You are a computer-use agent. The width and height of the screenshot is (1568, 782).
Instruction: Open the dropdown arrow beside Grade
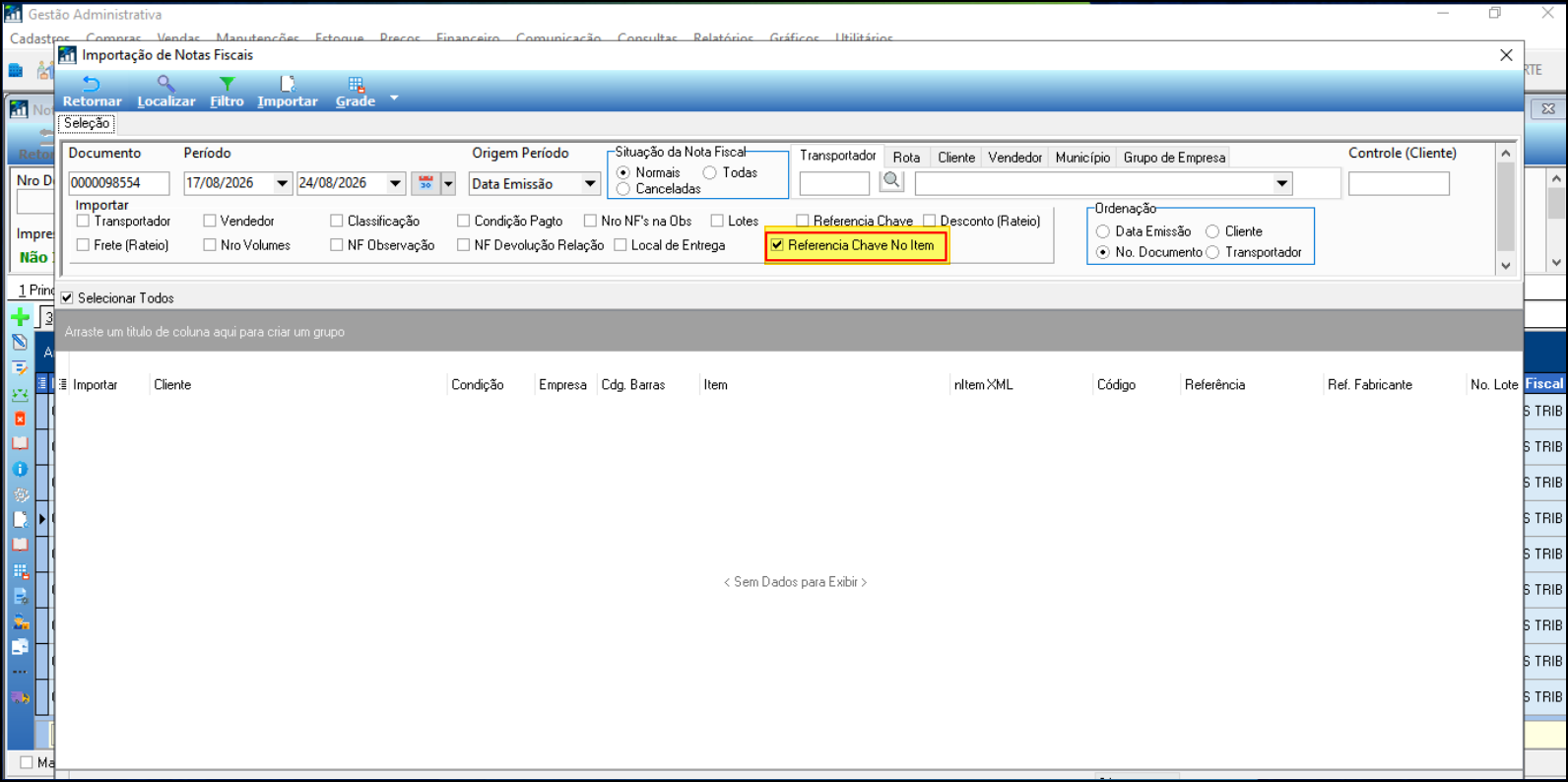point(394,98)
